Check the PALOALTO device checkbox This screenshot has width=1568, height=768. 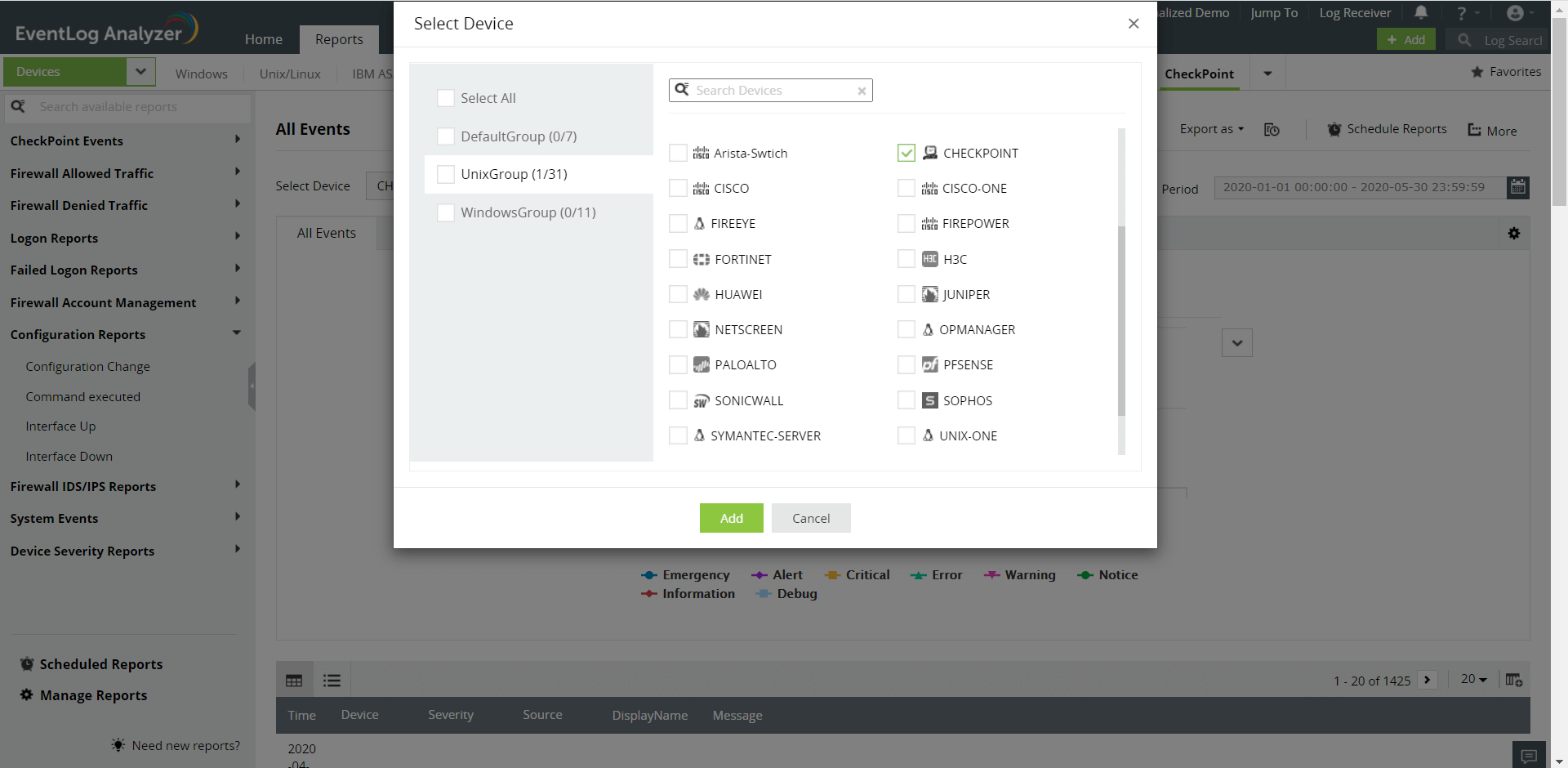[678, 364]
